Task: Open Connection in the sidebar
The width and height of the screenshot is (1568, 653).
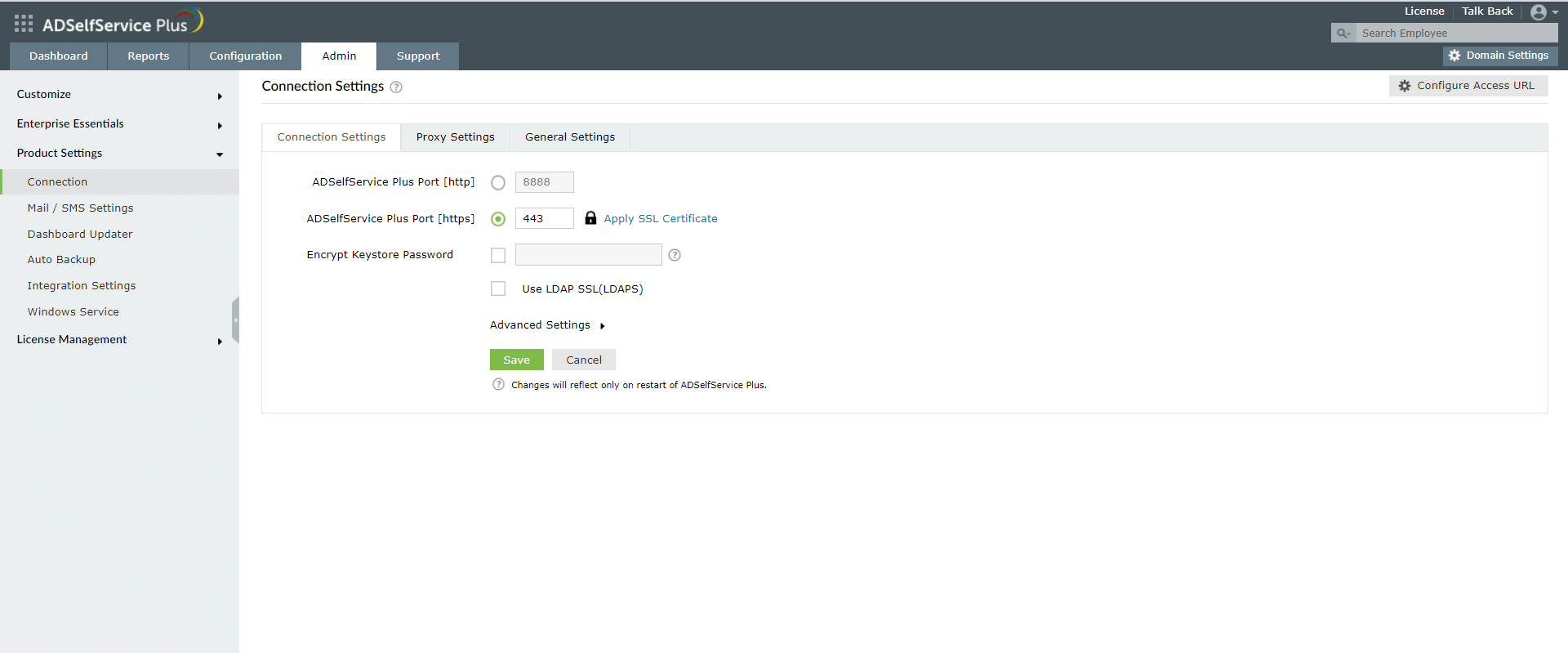Action: [119, 182]
